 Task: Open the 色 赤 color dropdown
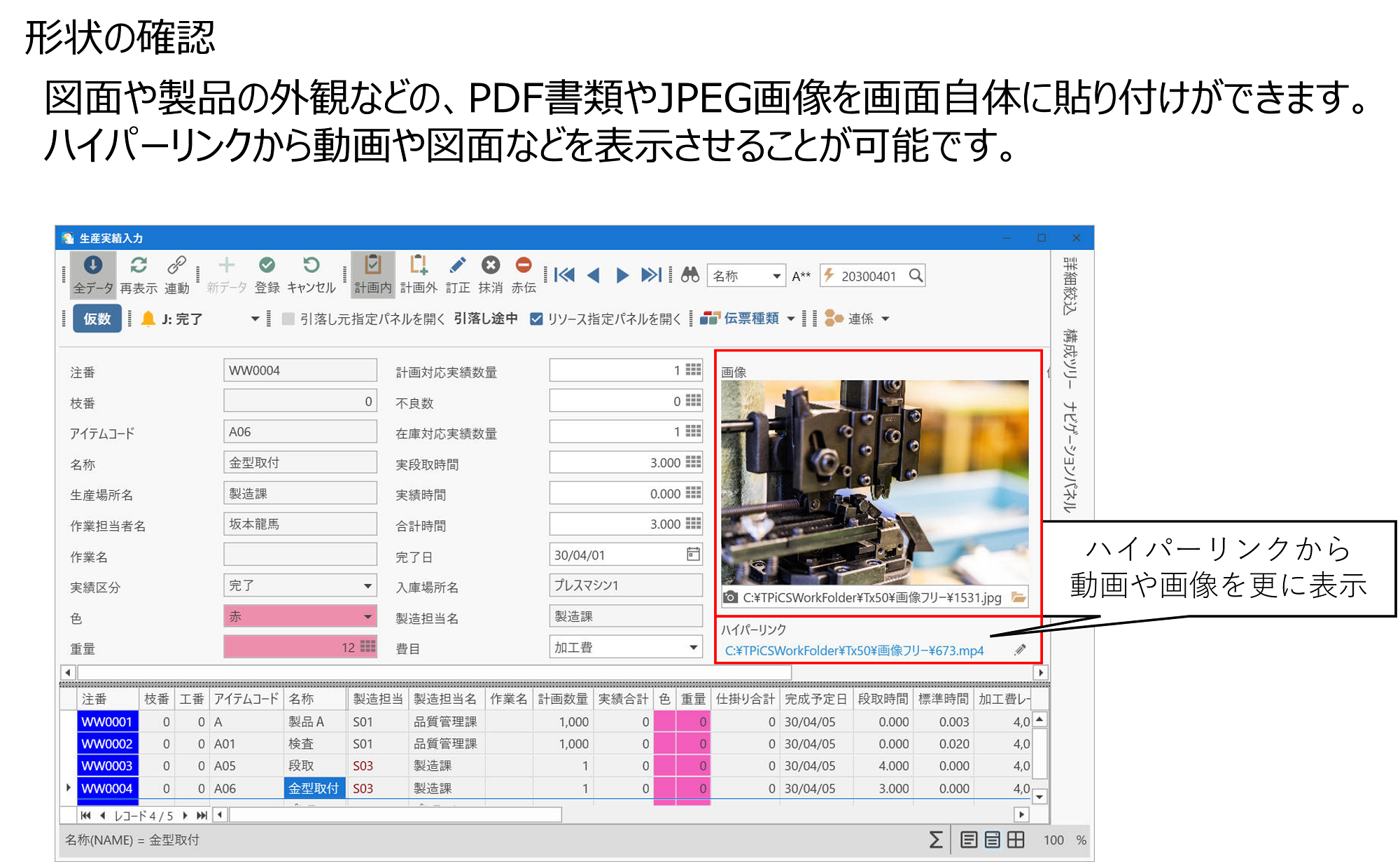pyautogui.click(x=367, y=616)
